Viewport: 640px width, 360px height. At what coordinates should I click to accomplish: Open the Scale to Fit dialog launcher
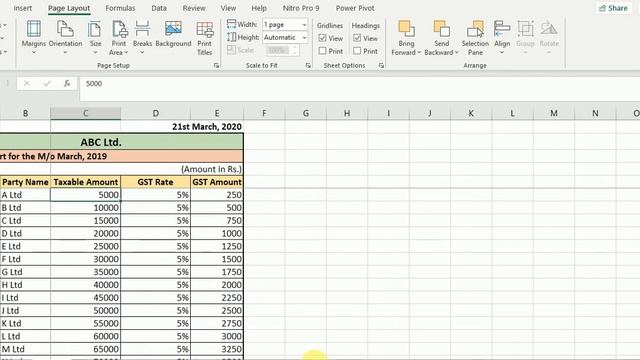point(308,65)
